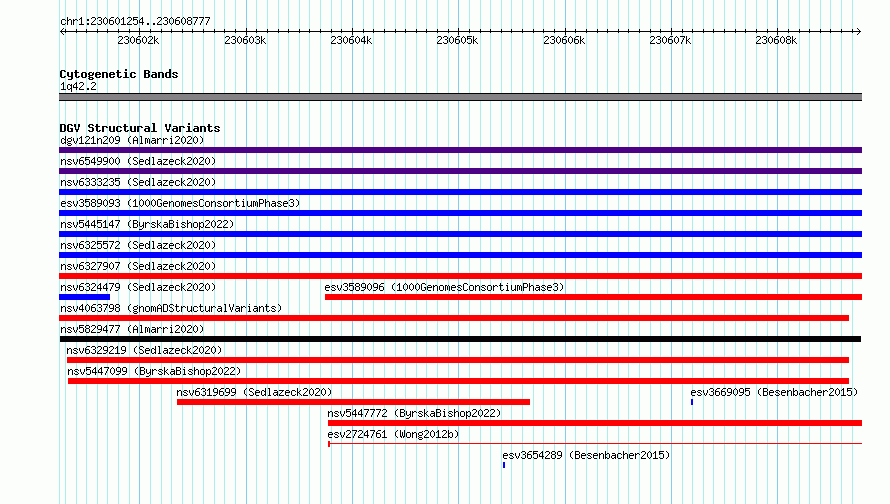Click the red nsv6319699 variant bar
Viewport: 890px width, 504px height.
point(353,402)
